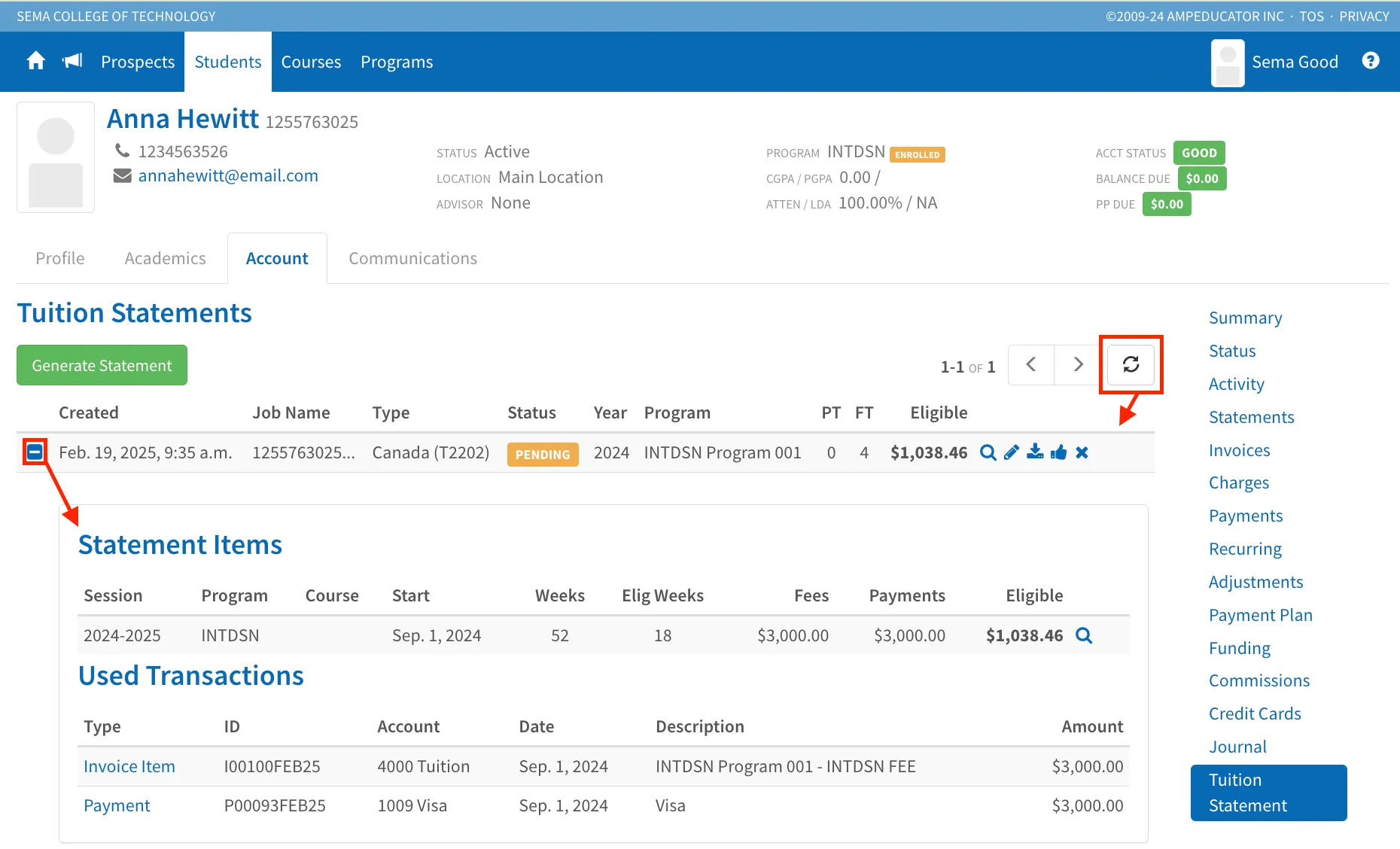Viewport: 1400px width, 849px height.
Task: Select Tuition Statement in the sidebar
Action: (1268, 793)
